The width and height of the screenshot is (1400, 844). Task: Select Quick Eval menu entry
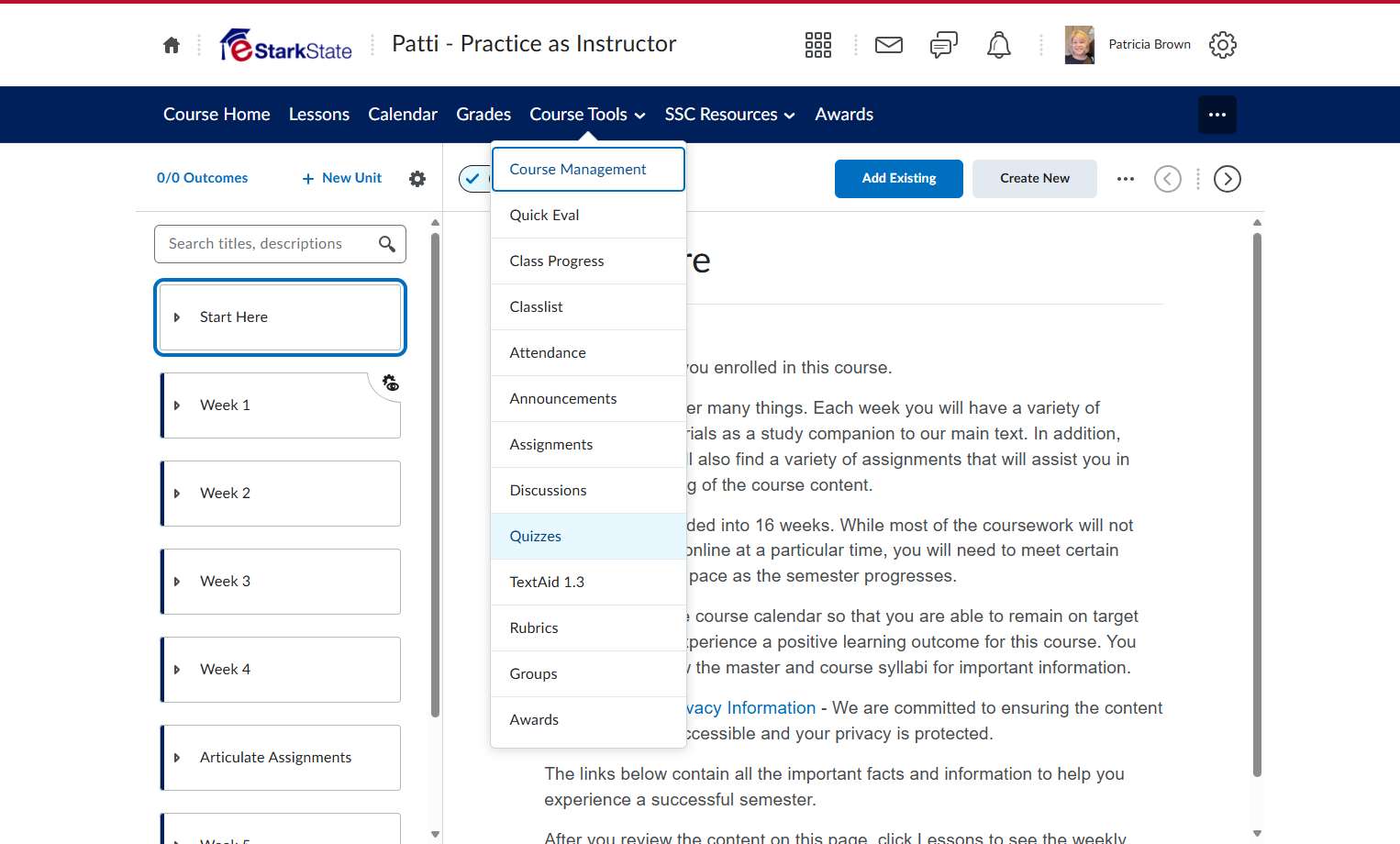click(x=588, y=216)
